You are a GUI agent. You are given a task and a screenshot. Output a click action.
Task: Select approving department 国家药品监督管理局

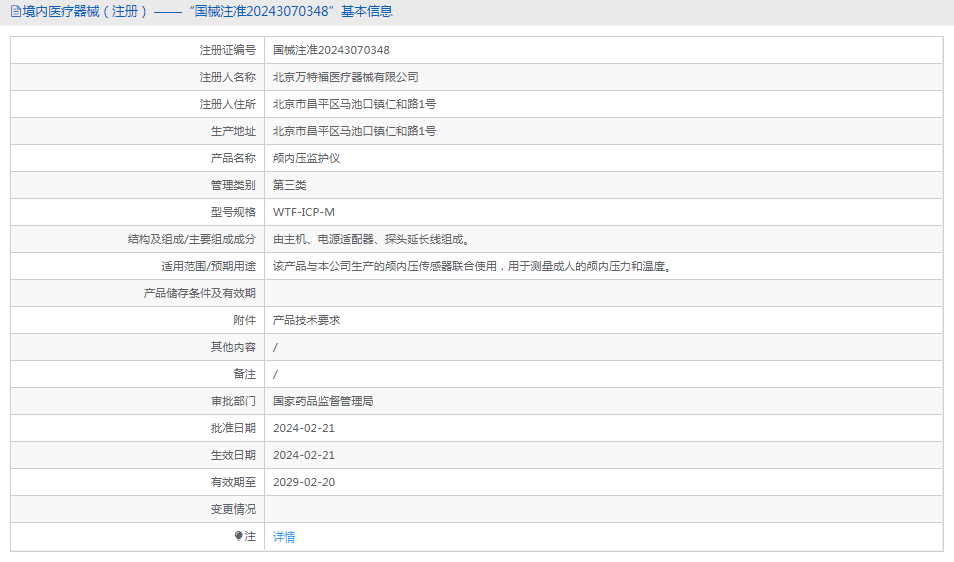tap(323, 401)
